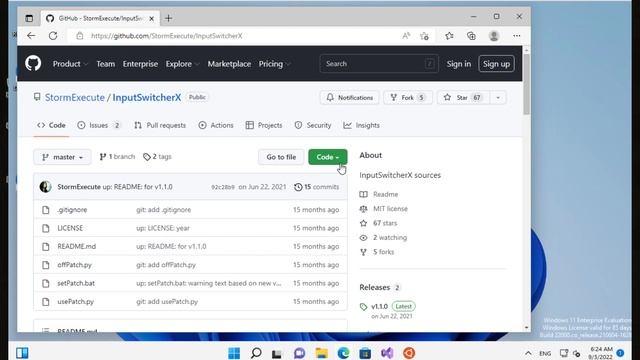Show hidden system tray icons
640x360 pixels.
tap(528, 353)
